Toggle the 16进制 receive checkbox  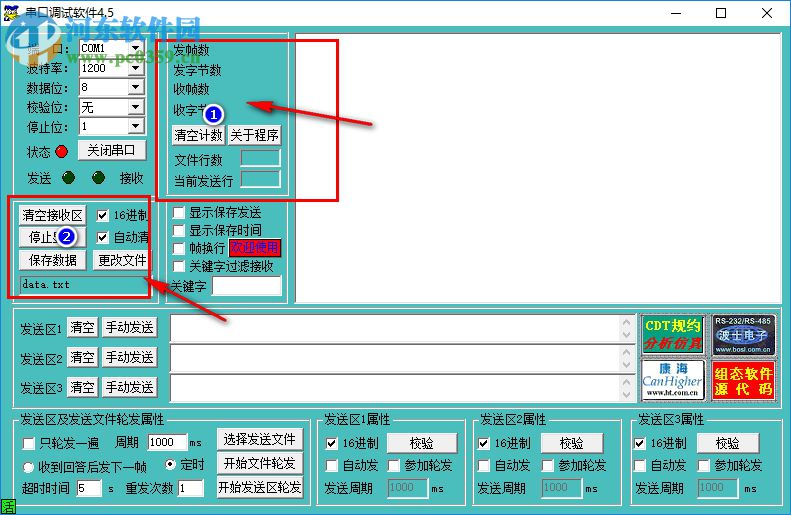coord(102,216)
